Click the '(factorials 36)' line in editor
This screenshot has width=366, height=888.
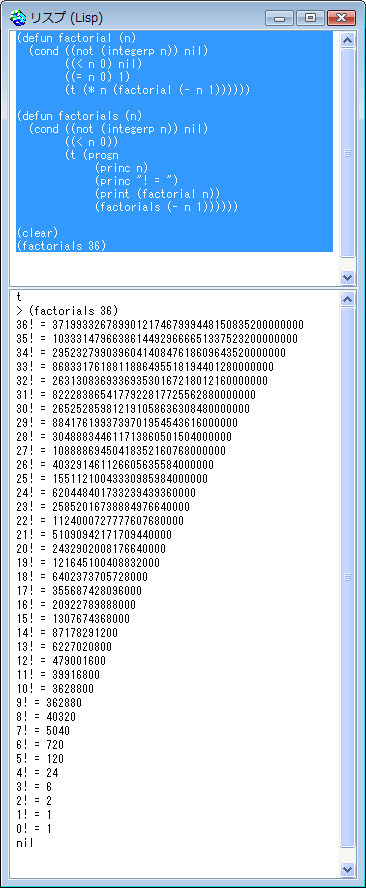point(61,246)
